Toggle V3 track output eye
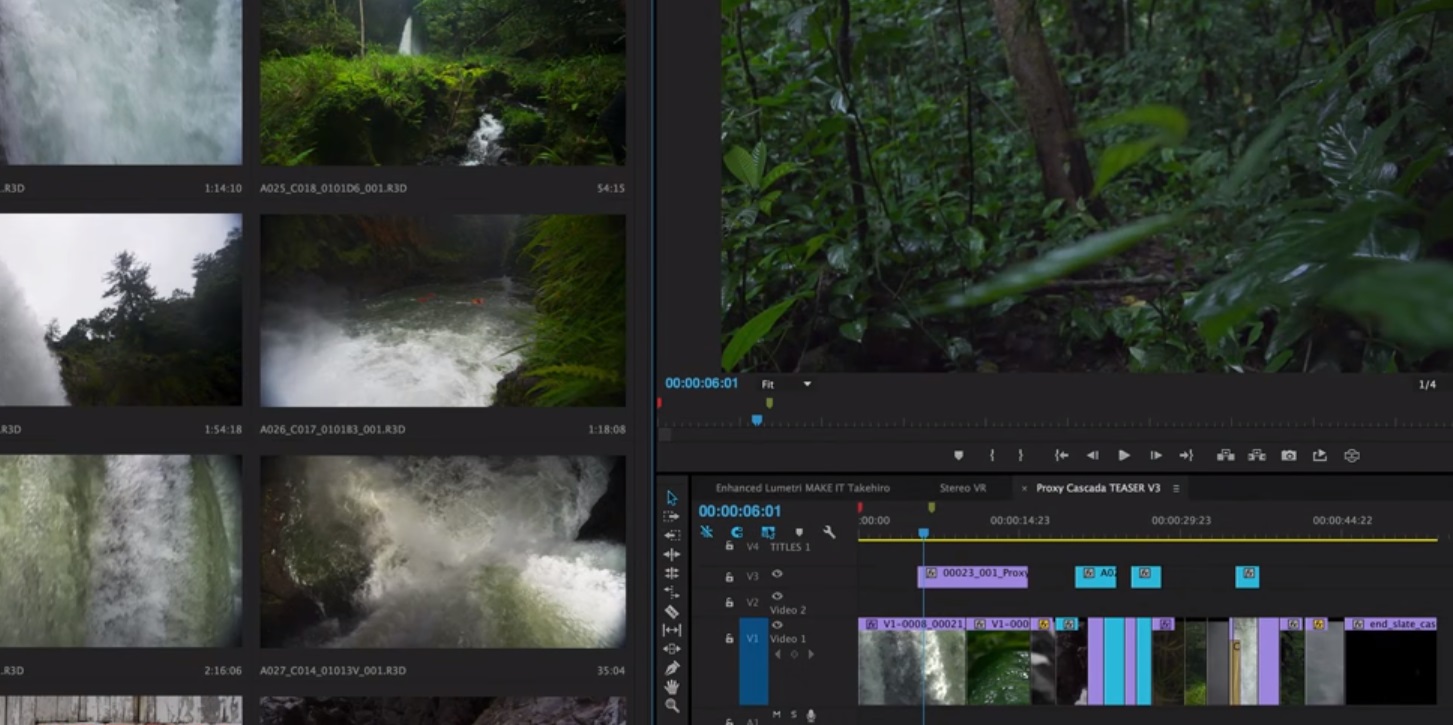 click(777, 574)
